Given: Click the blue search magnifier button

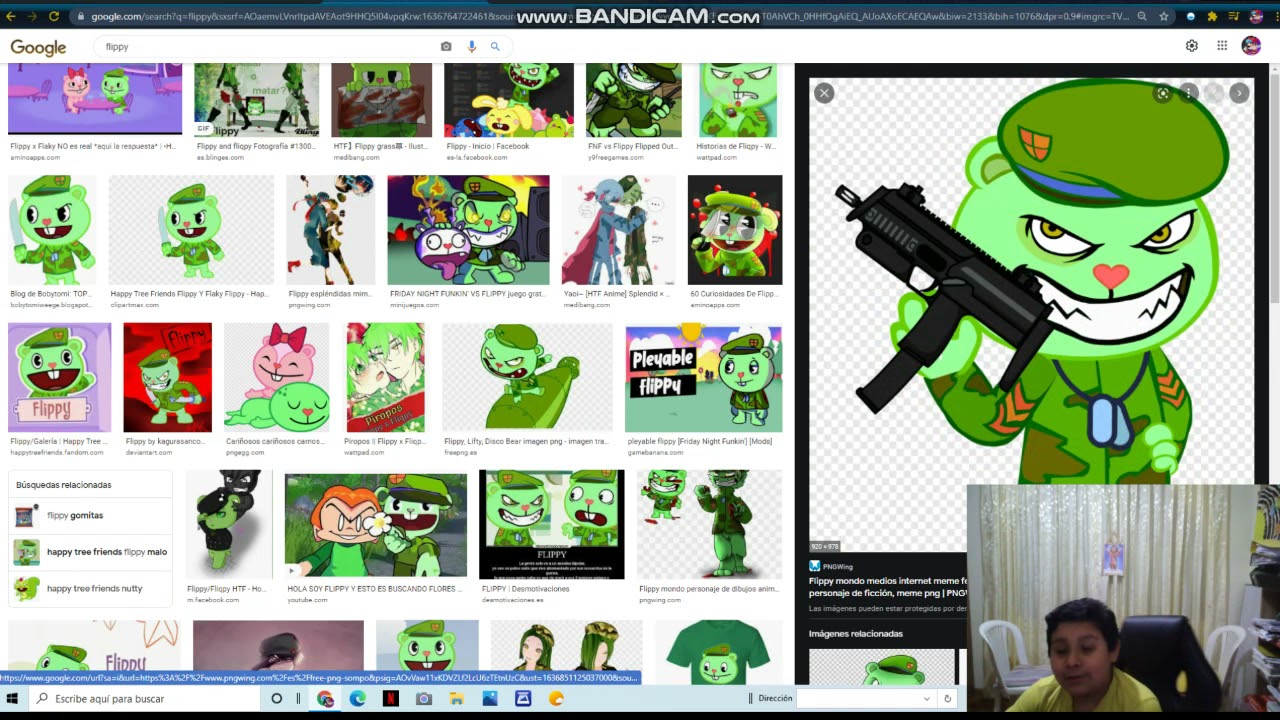Looking at the screenshot, I should 495,46.
